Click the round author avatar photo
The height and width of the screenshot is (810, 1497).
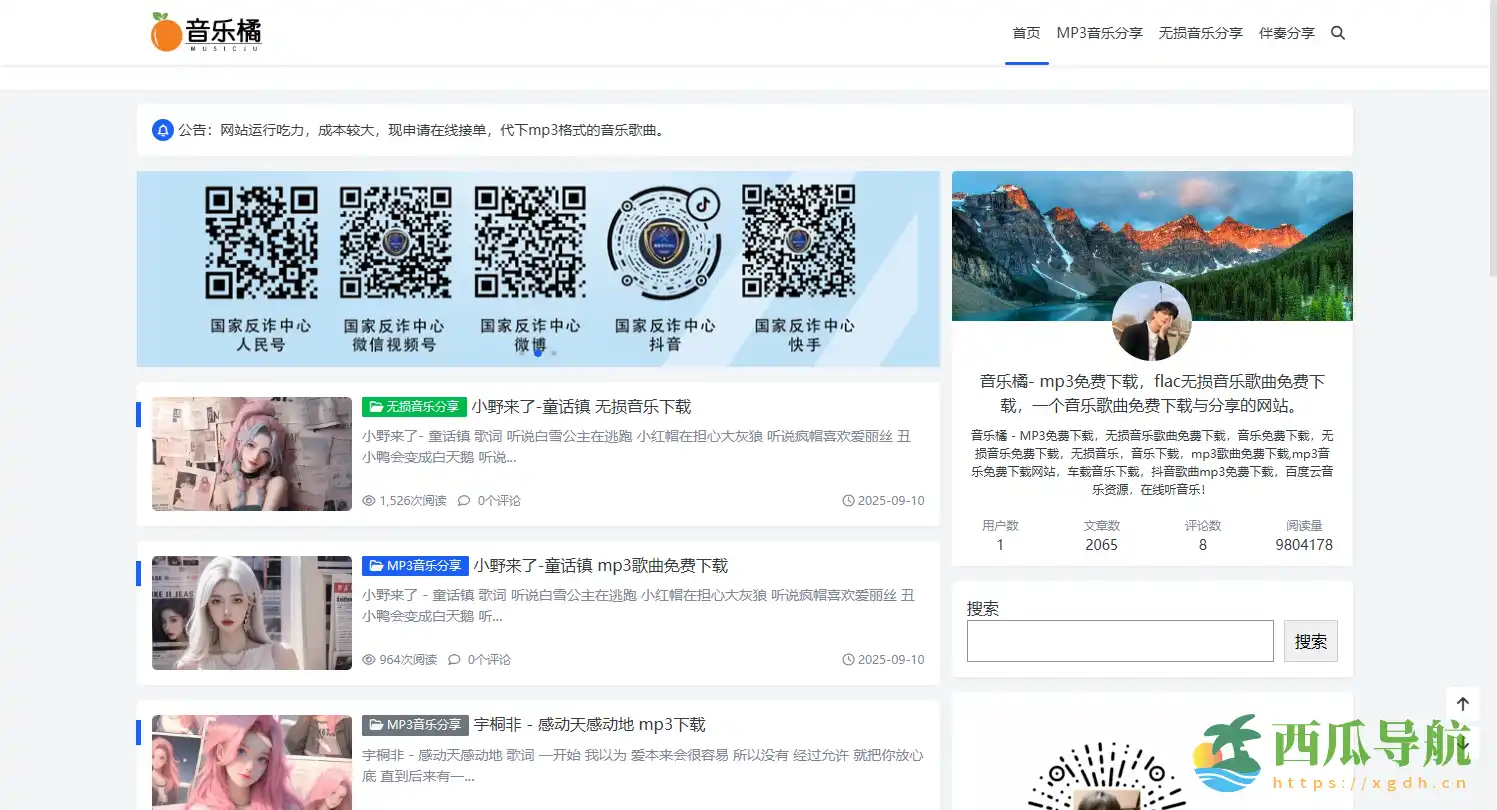(x=1152, y=321)
